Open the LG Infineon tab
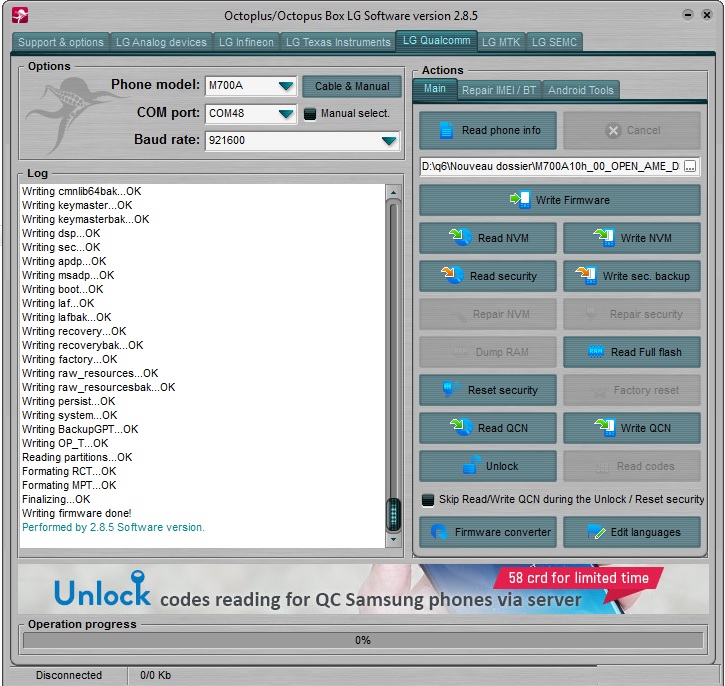This screenshot has height=686, width=725. [246, 42]
